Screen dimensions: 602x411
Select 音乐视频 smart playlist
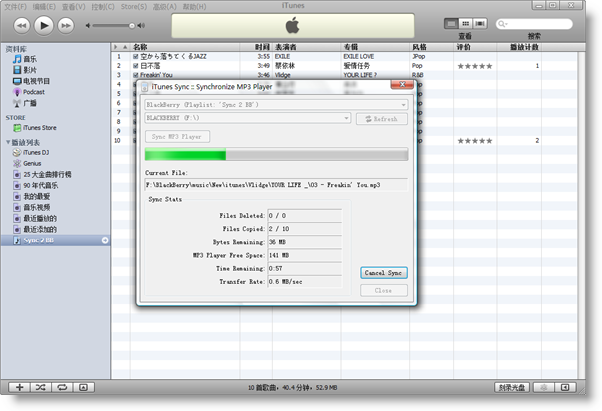click(36, 207)
